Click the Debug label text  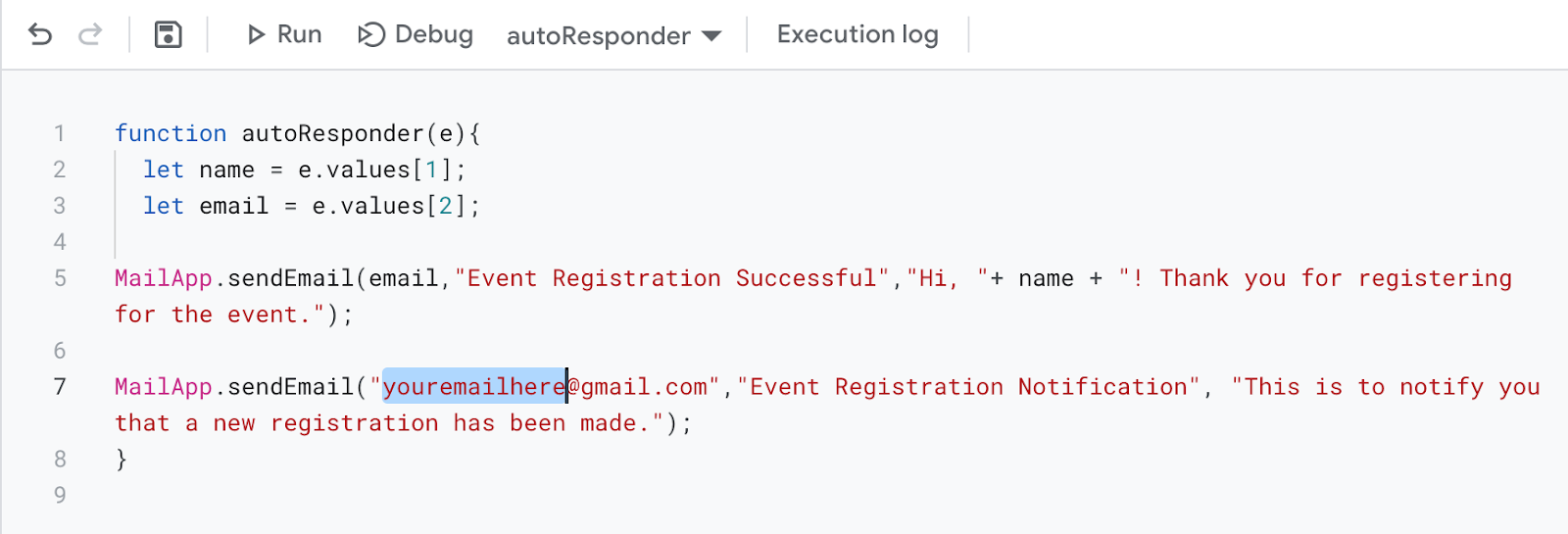point(434,35)
